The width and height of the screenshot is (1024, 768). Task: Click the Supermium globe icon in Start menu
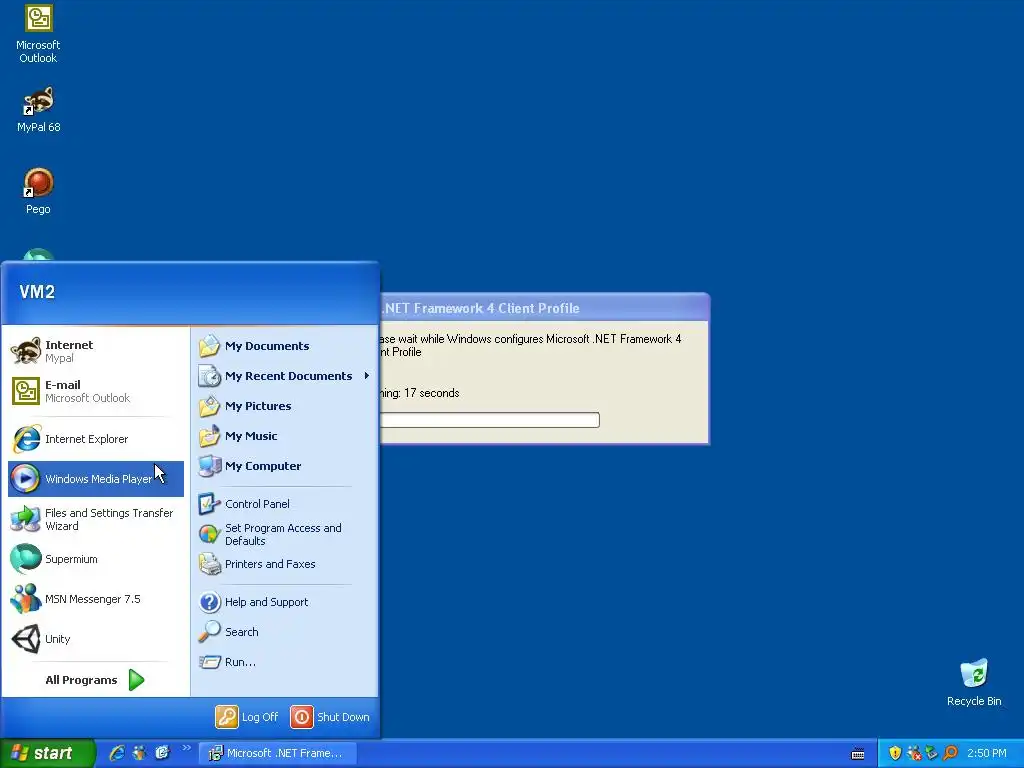pyautogui.click(x=25, y=559)
